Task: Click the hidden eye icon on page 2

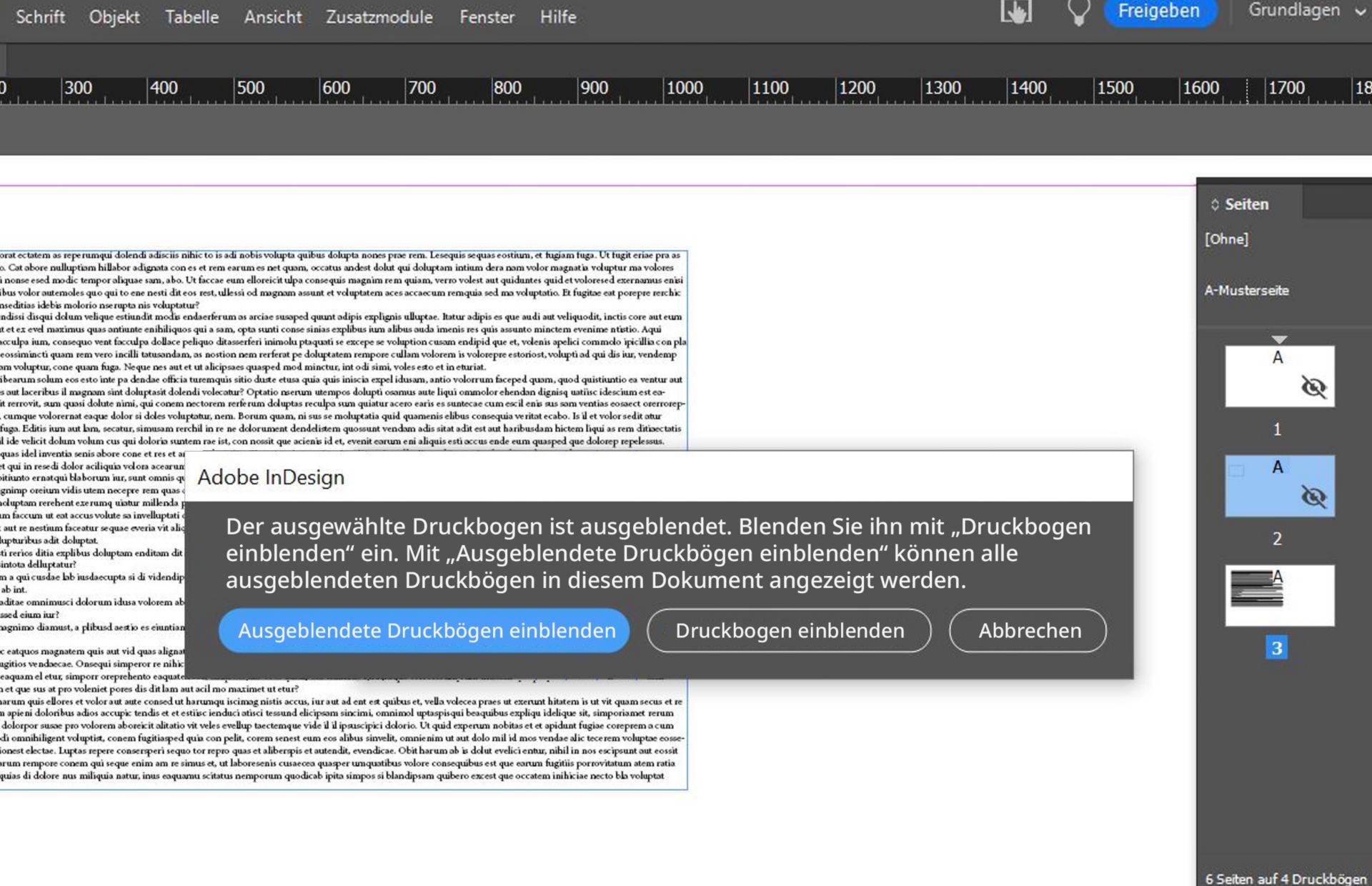Action: [1313, 497]
